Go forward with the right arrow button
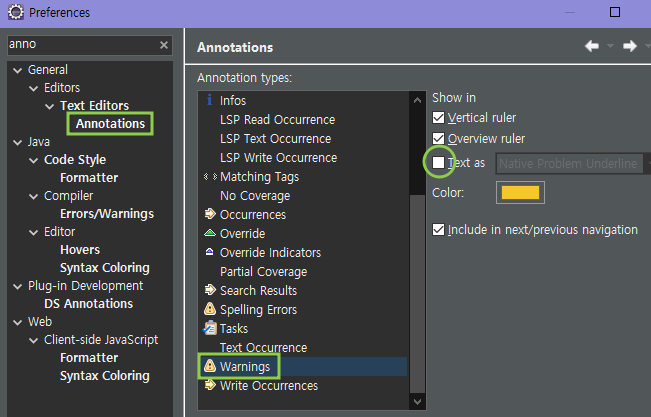Image resolution: width=651 pixels, height=417 pixels. click(630, 46)
